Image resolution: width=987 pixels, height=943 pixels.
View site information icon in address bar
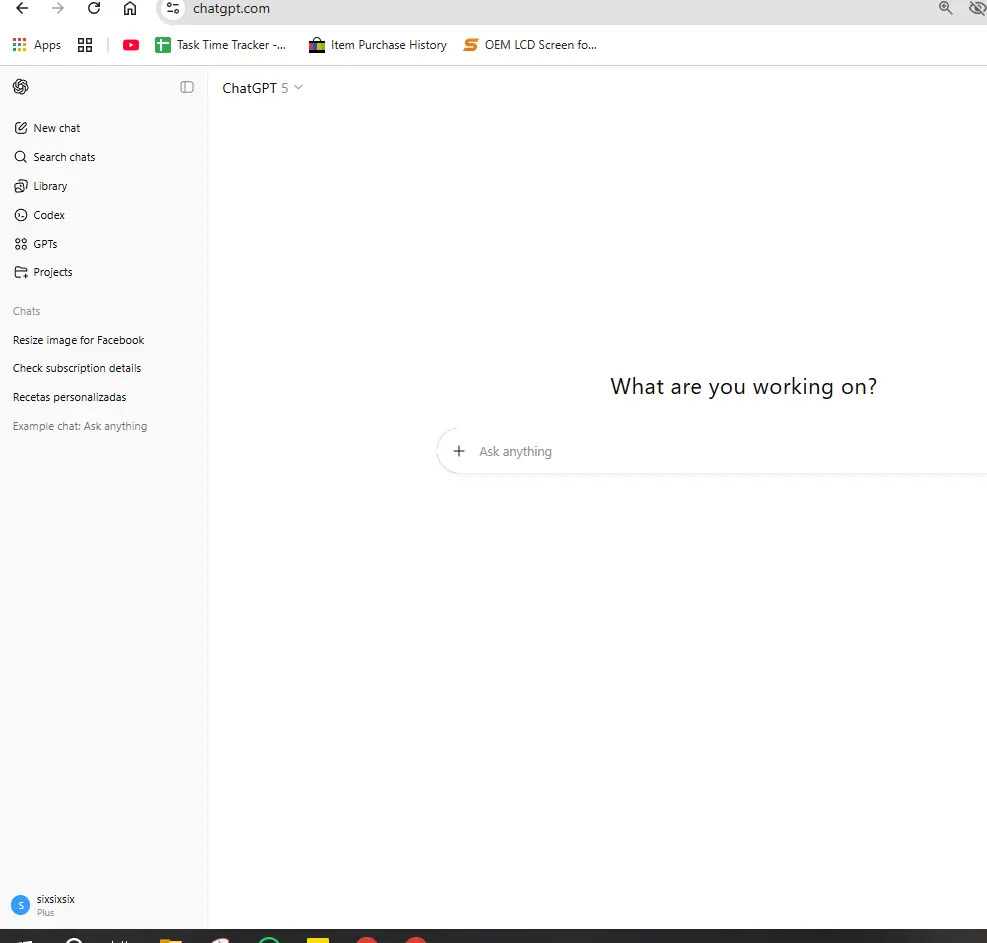[x=173, y=9]
